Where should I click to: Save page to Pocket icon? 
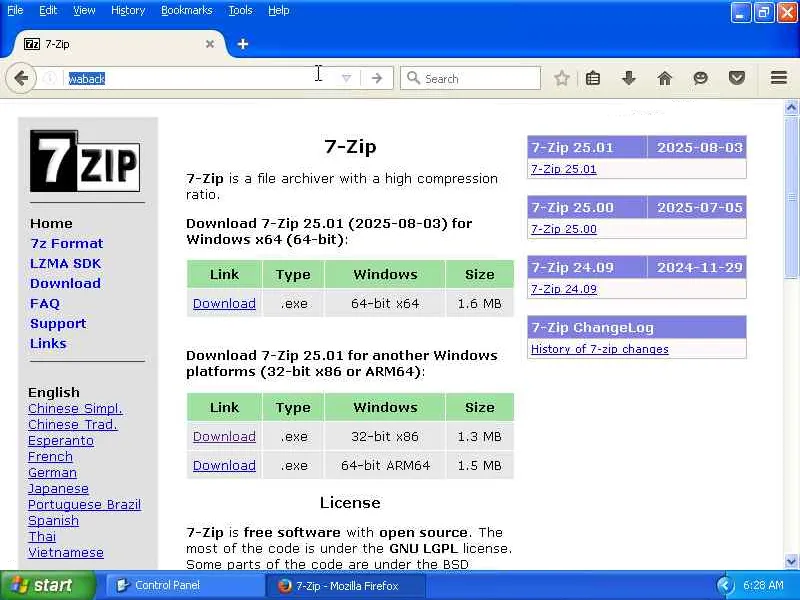tap(736, 78)
